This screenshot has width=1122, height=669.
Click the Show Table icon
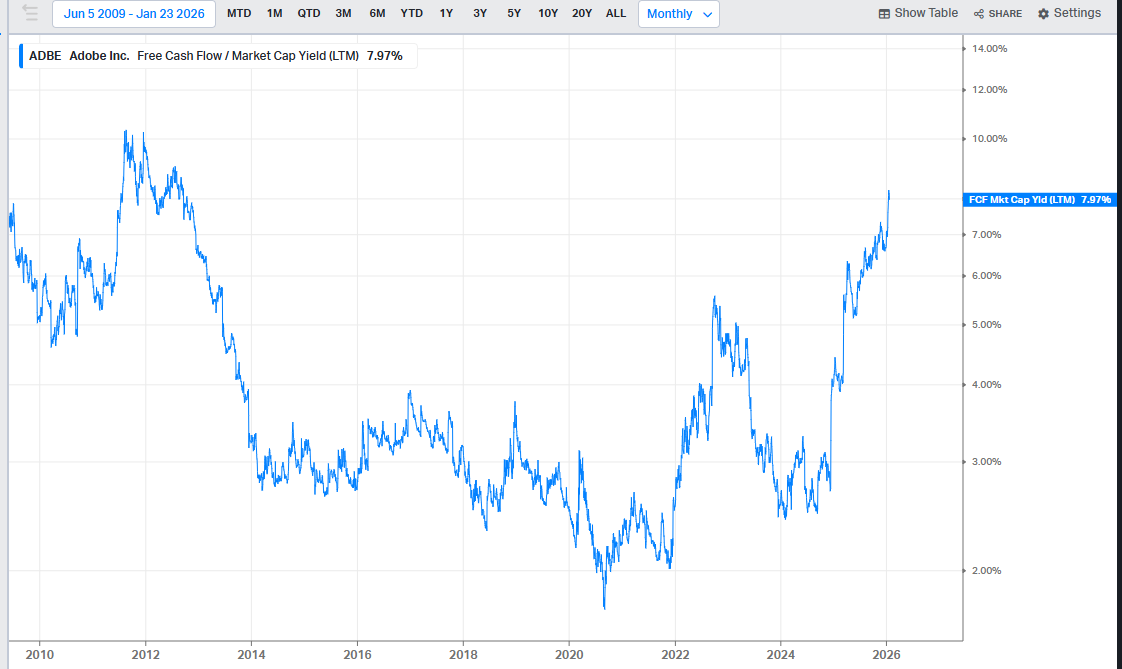(884, 14)
